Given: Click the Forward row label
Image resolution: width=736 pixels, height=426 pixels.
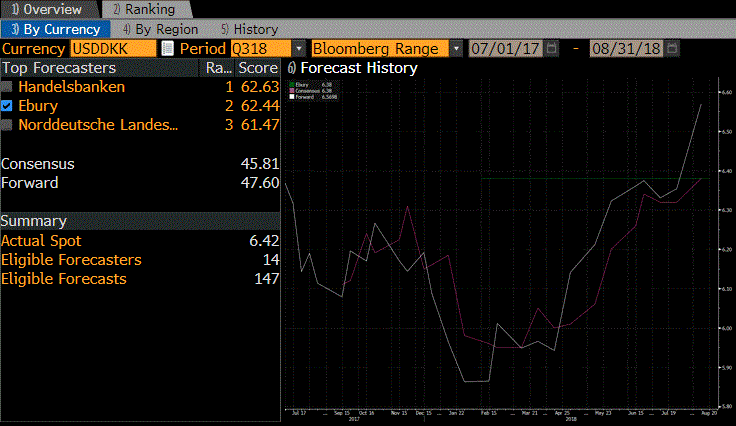Looking at the screenshot, I should [x=30, y=183].
